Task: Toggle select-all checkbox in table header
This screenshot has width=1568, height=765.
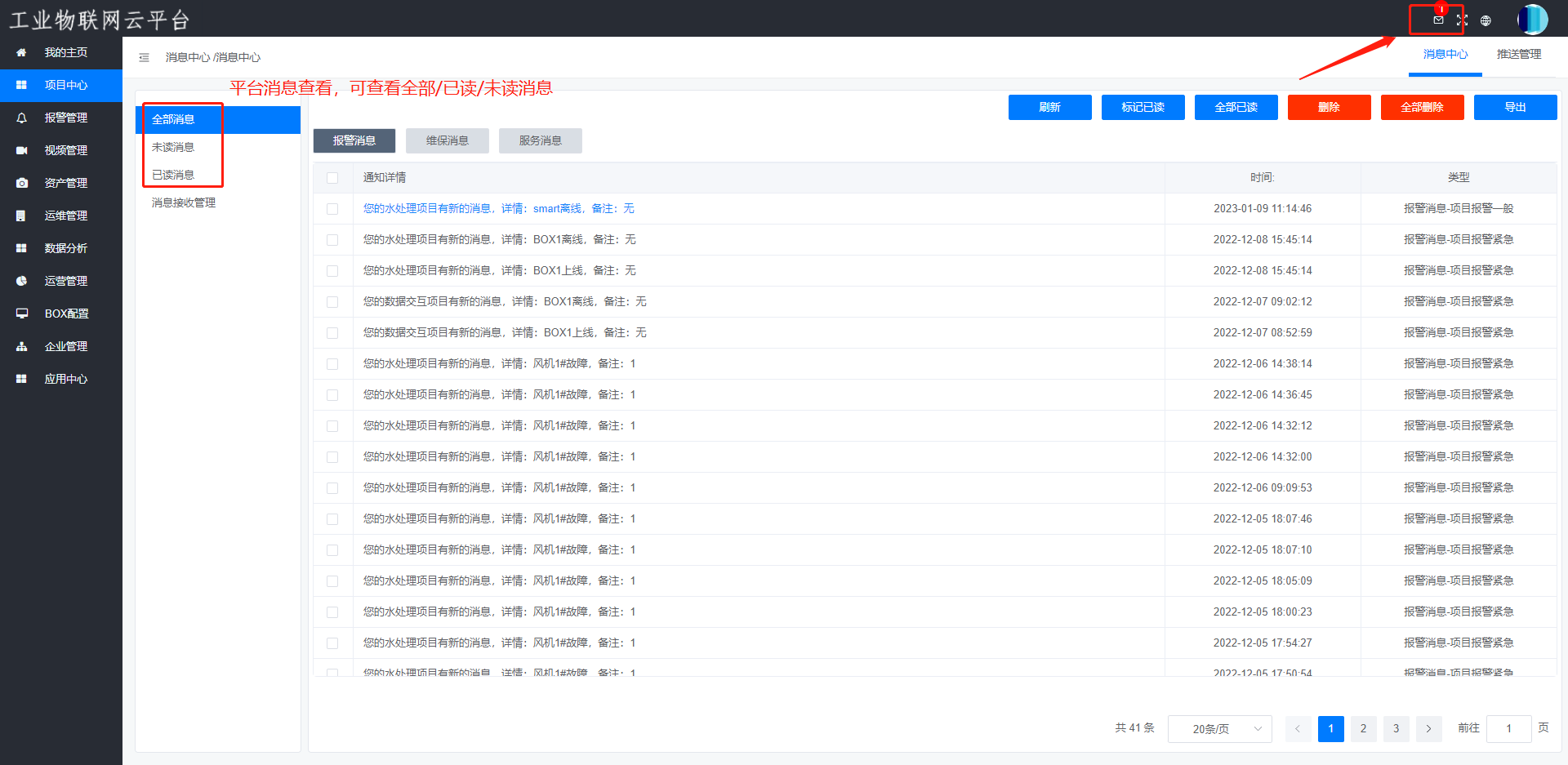Action: (x=332, y=178)
